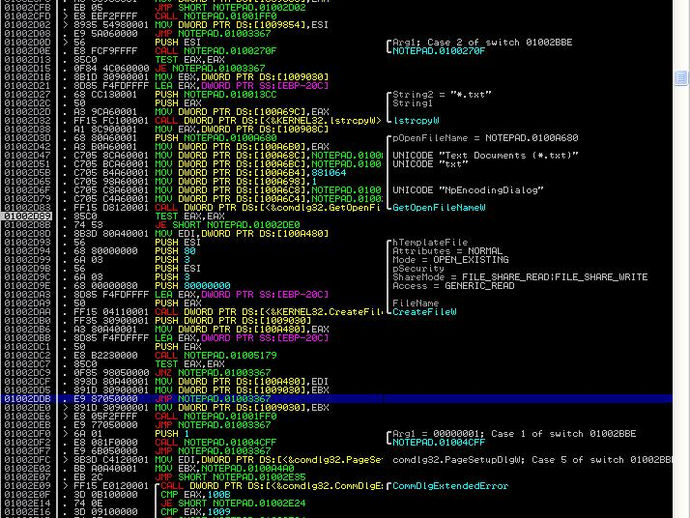Click the 'JE SHORT NOTEPAD.01002DE0' instruction
This screenshot has height=518, width=690.
coord(227,225)
